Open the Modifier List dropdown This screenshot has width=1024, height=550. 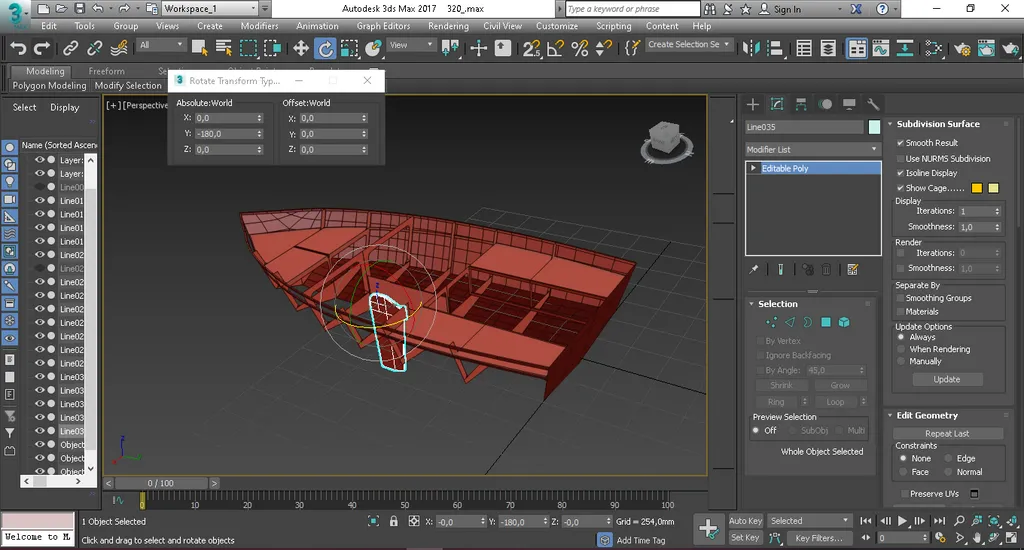pyautogui.click(x=812, y=149)
